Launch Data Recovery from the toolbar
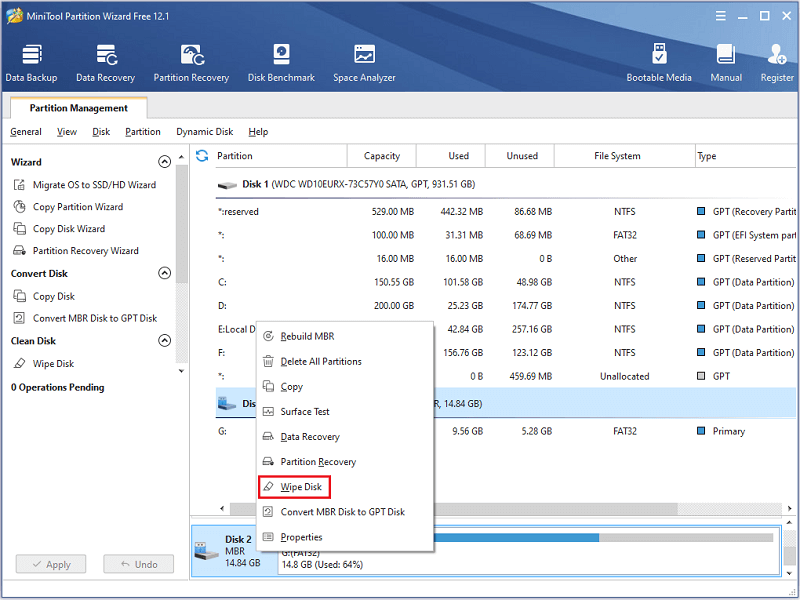Image resolution: width=800 pixels, height=600 pixels. point(105,62)
